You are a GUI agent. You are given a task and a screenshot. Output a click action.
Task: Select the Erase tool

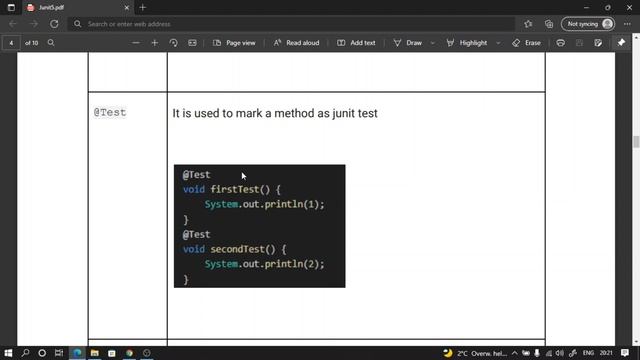(x=527, y=42)
